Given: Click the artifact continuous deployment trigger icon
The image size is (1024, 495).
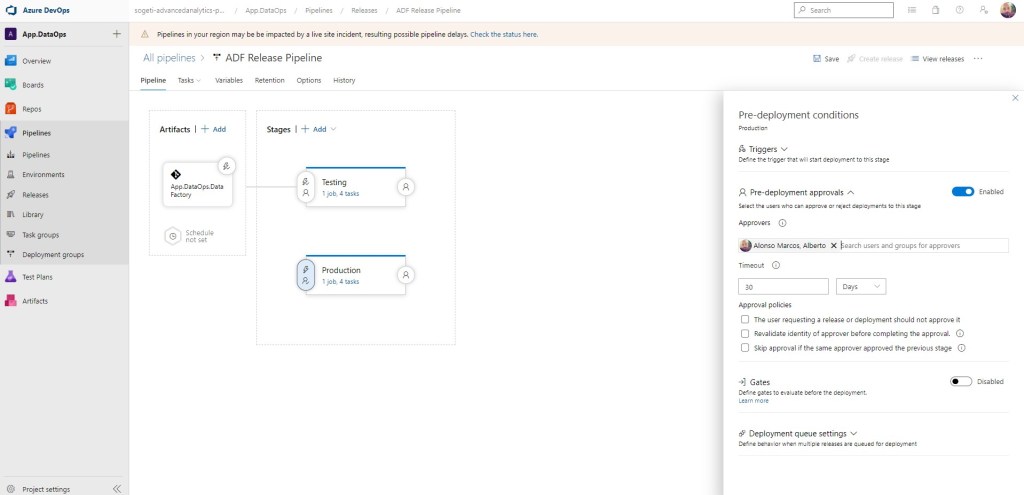Looking at the screenshot, I should pyautogui.click(x=227, y=166).
